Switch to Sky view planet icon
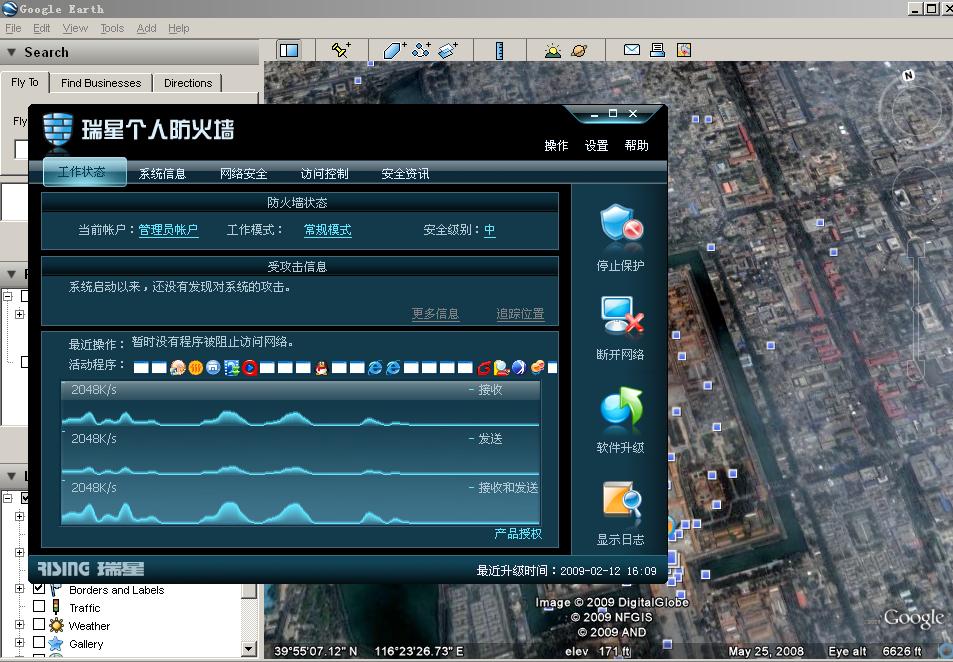The image size is (953, 662). 579,50
